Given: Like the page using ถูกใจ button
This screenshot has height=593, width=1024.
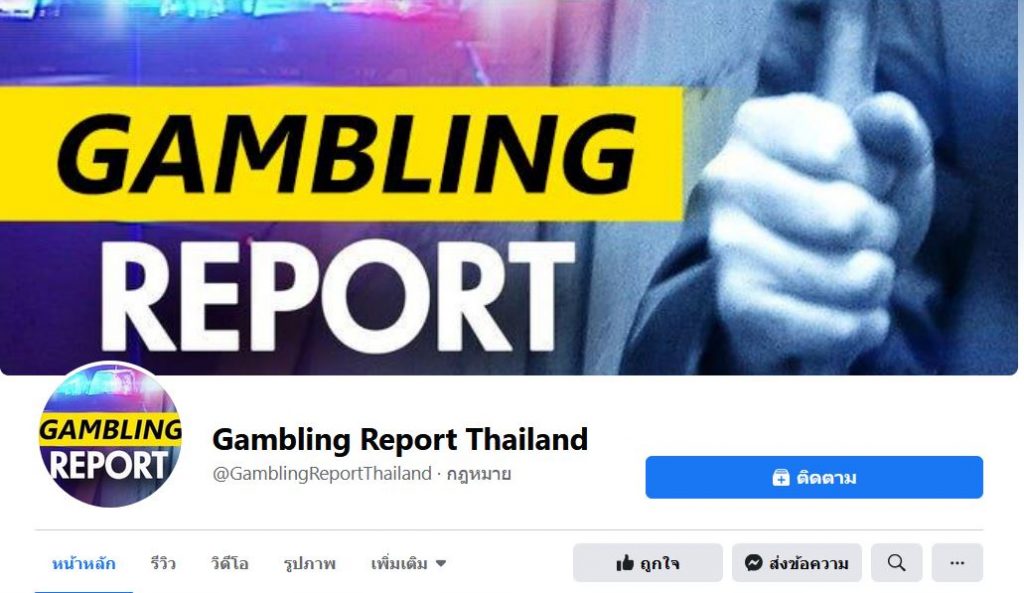Looking at the screenshot, I should click(648, 563).
